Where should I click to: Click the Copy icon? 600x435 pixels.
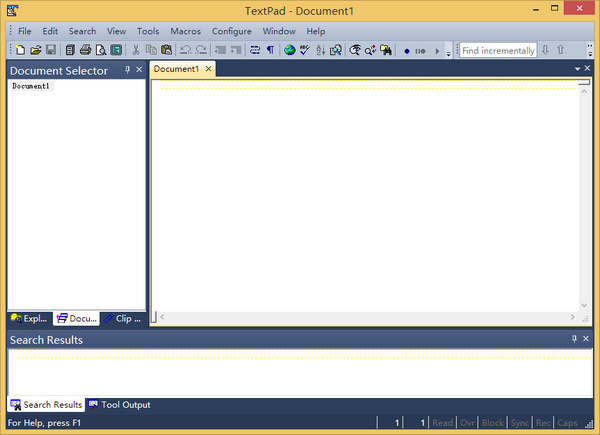(151, 50)
